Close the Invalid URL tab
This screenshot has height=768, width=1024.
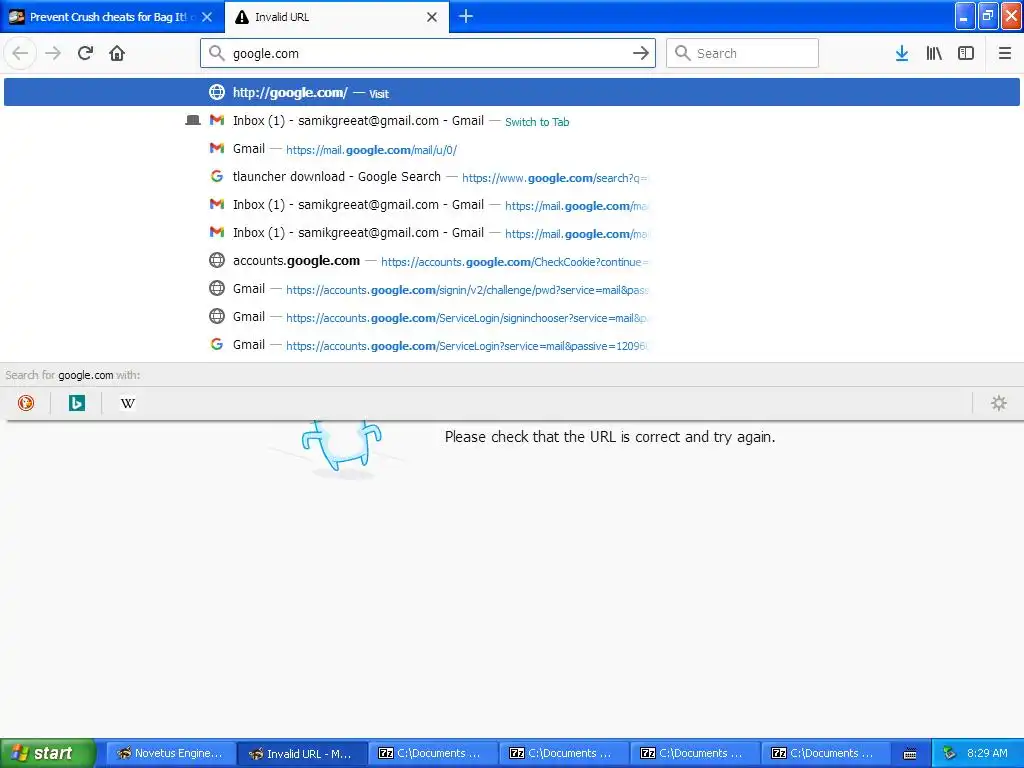432,17
